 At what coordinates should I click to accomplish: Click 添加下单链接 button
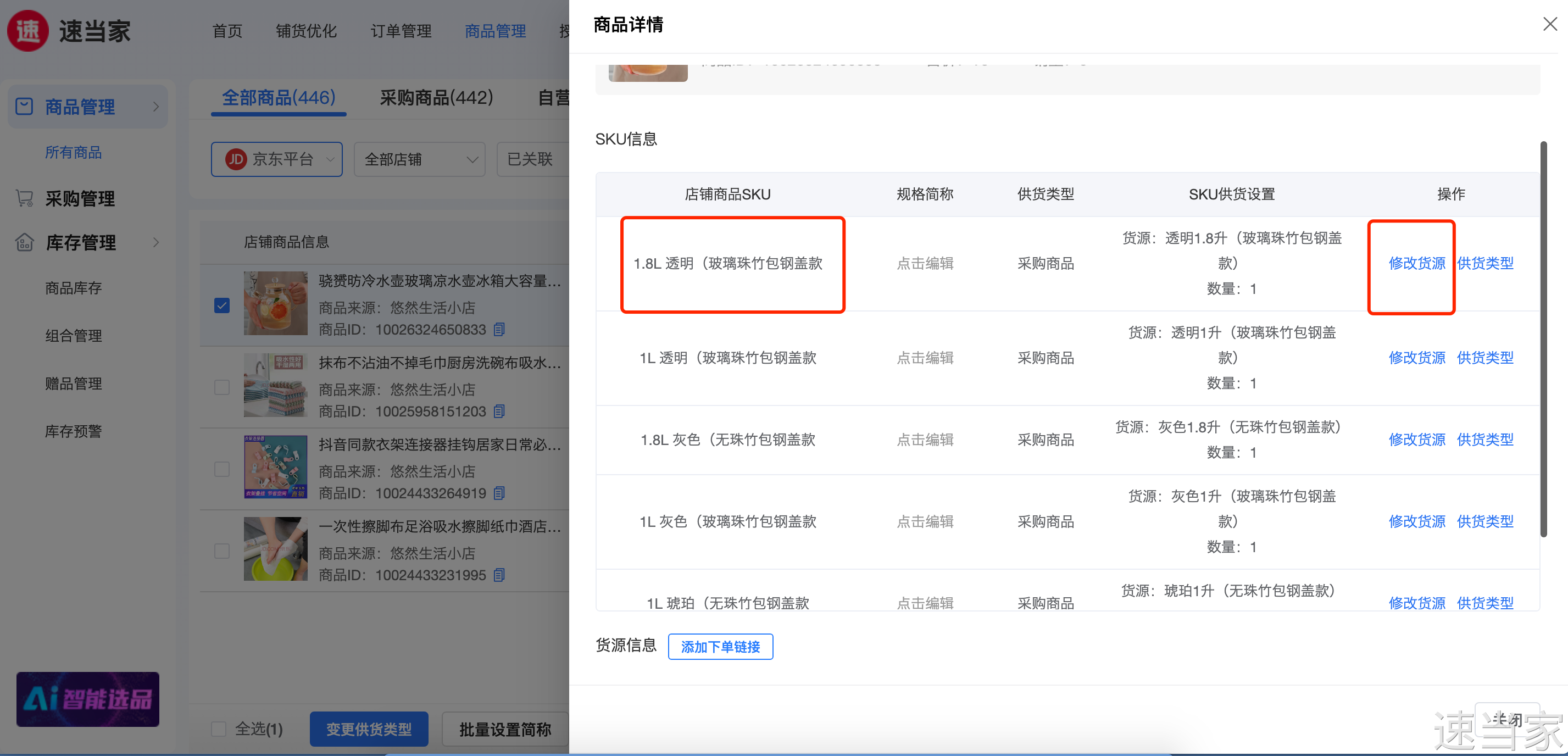[x=720, y=647]
